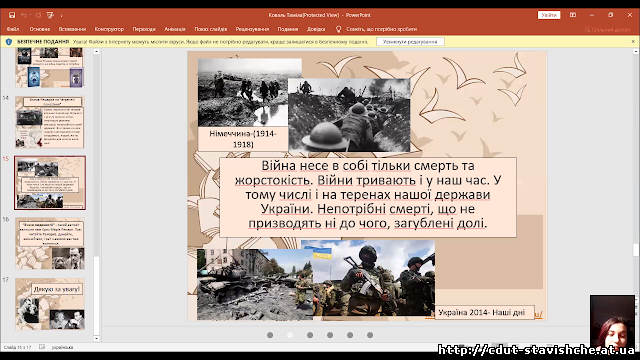
Task: Click the thumbnail pane scroll-up arrow
Action: 96,51
